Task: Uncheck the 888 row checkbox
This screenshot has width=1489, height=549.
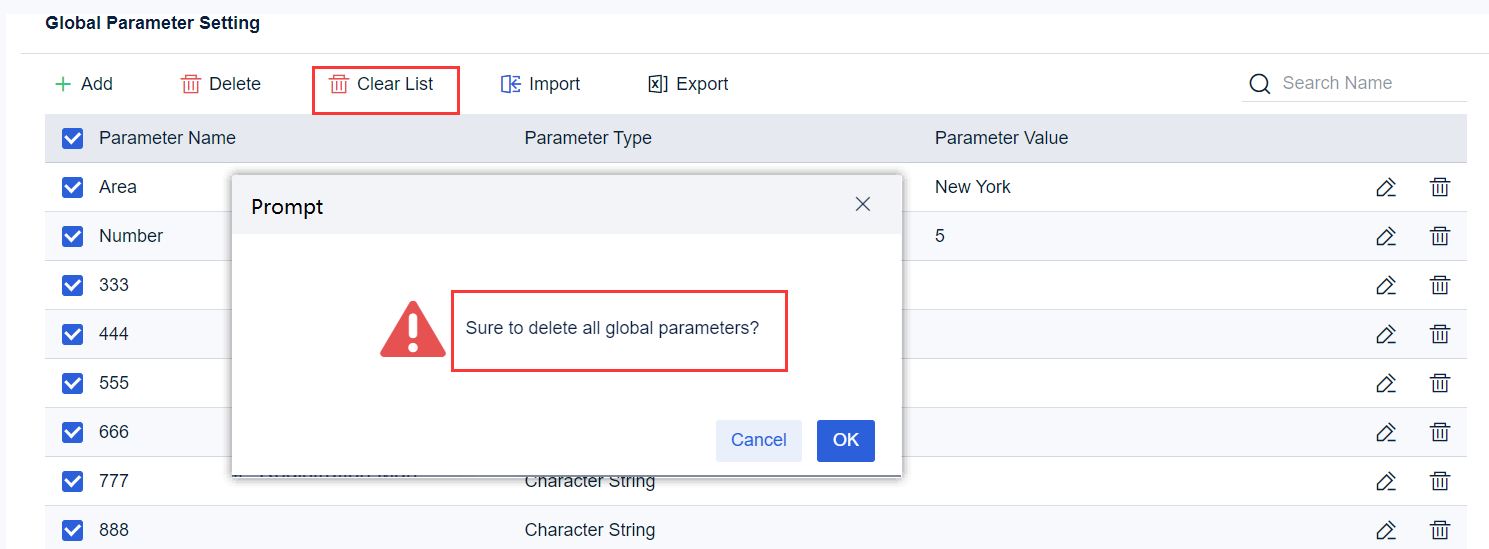Action: tap(72, 530)
